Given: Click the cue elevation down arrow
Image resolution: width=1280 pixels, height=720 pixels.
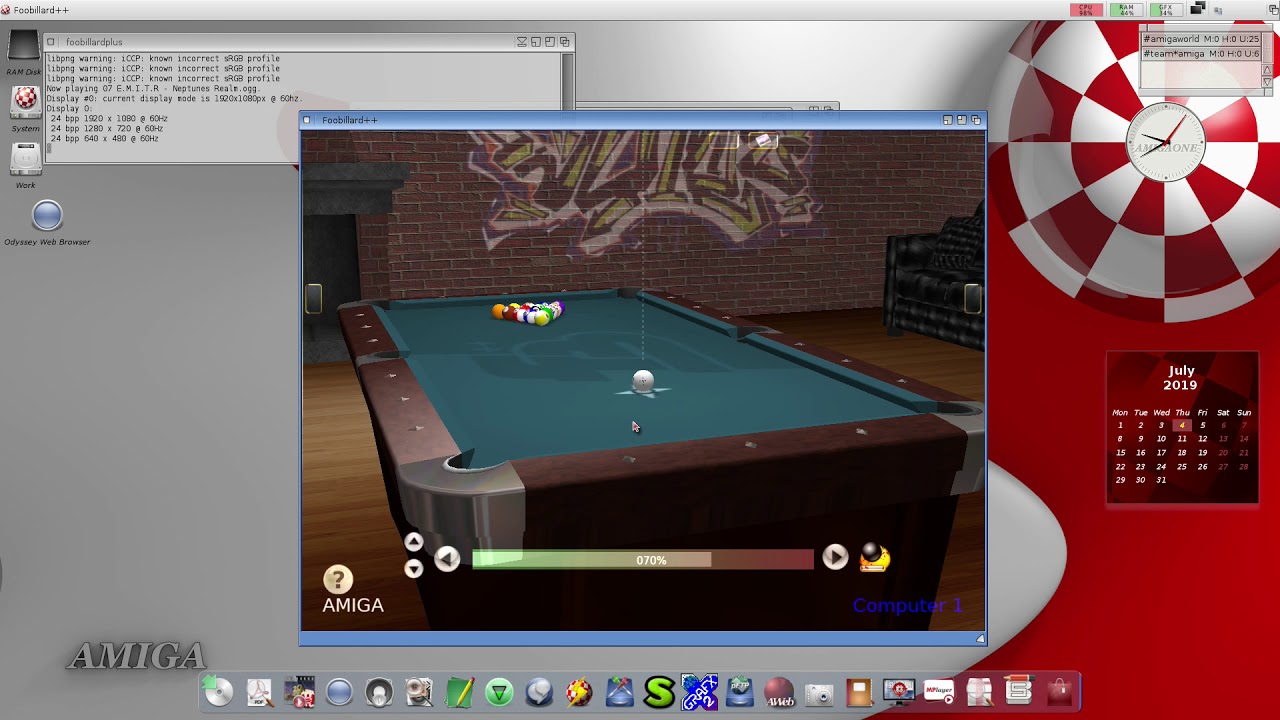Looking at the screenshot, I should pyautogui.click(x=413, y=568).
